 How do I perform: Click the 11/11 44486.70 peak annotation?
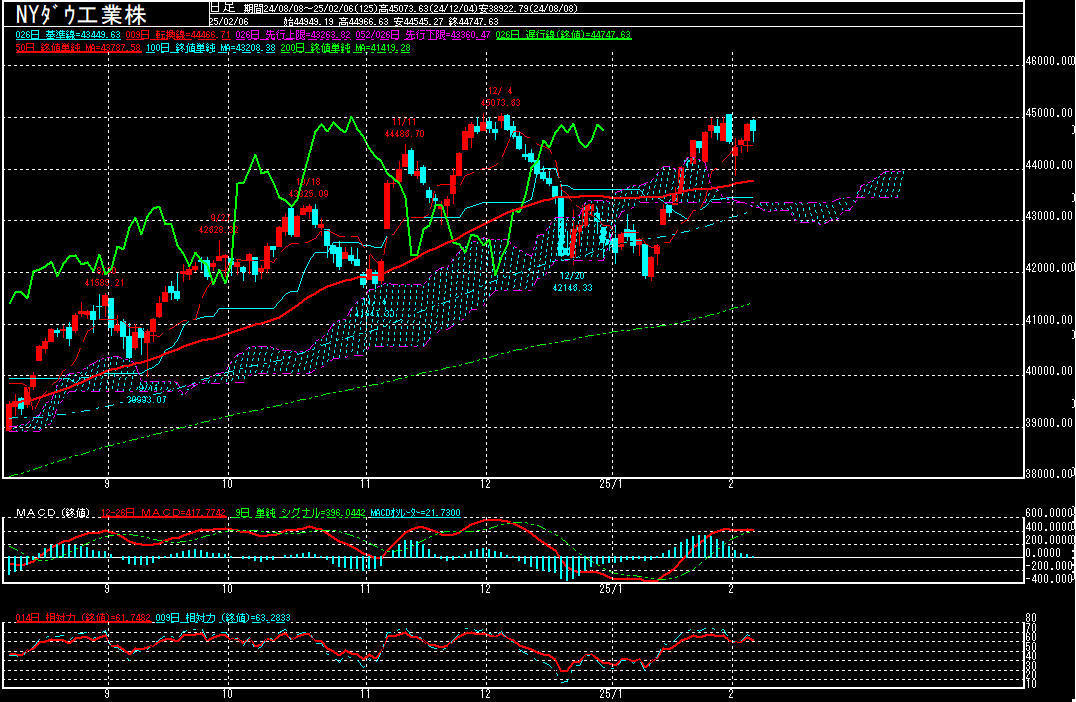coord(404,128)
